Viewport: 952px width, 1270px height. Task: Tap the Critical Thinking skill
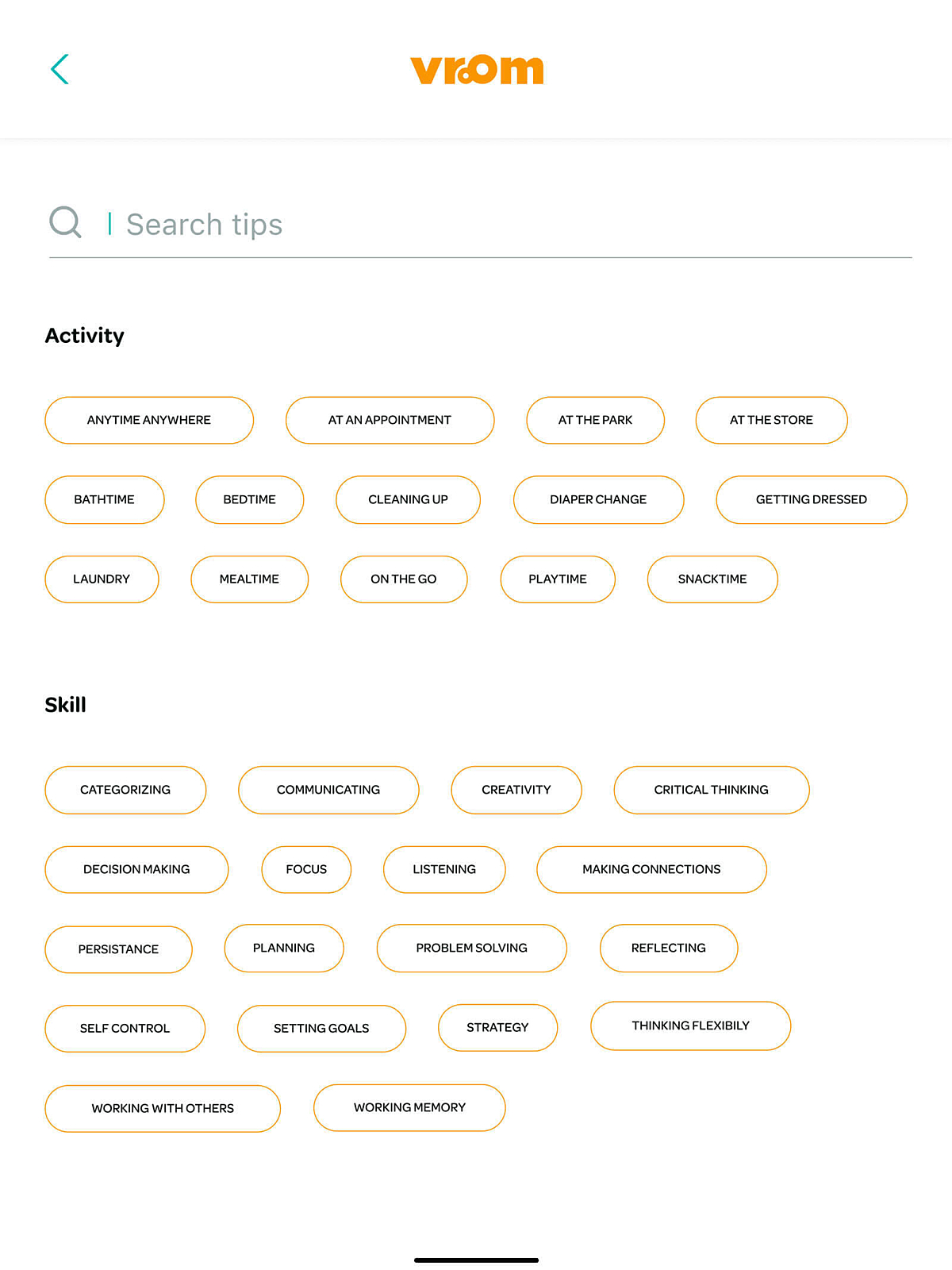click(711, 790)
